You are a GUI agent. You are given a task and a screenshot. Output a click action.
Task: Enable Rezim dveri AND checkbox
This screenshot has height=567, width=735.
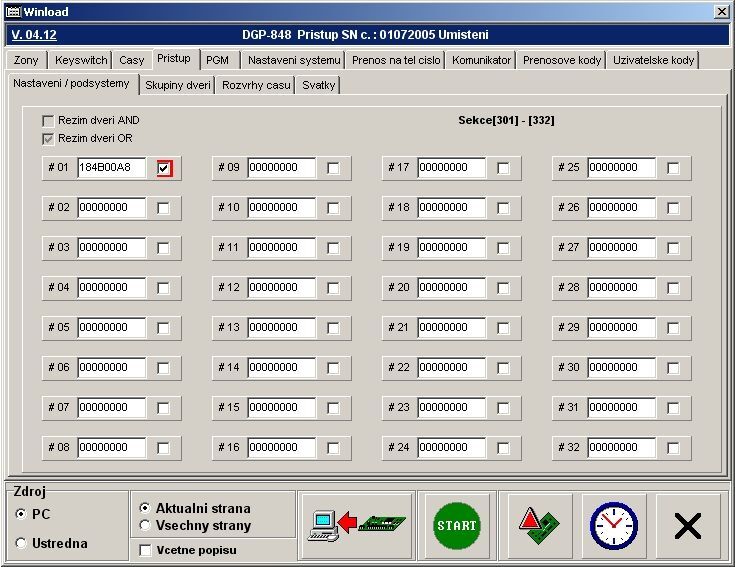click(48, 121)
